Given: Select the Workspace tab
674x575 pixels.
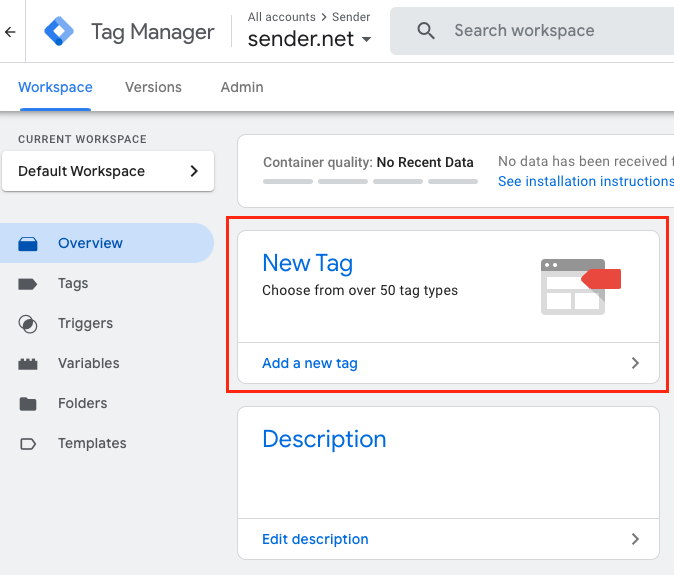Looking at the screenshot, I should click(x=55, y=87).
